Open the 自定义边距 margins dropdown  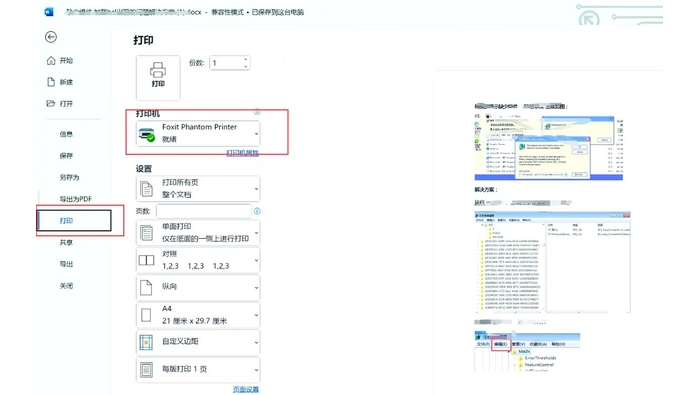tap(198, 342)
